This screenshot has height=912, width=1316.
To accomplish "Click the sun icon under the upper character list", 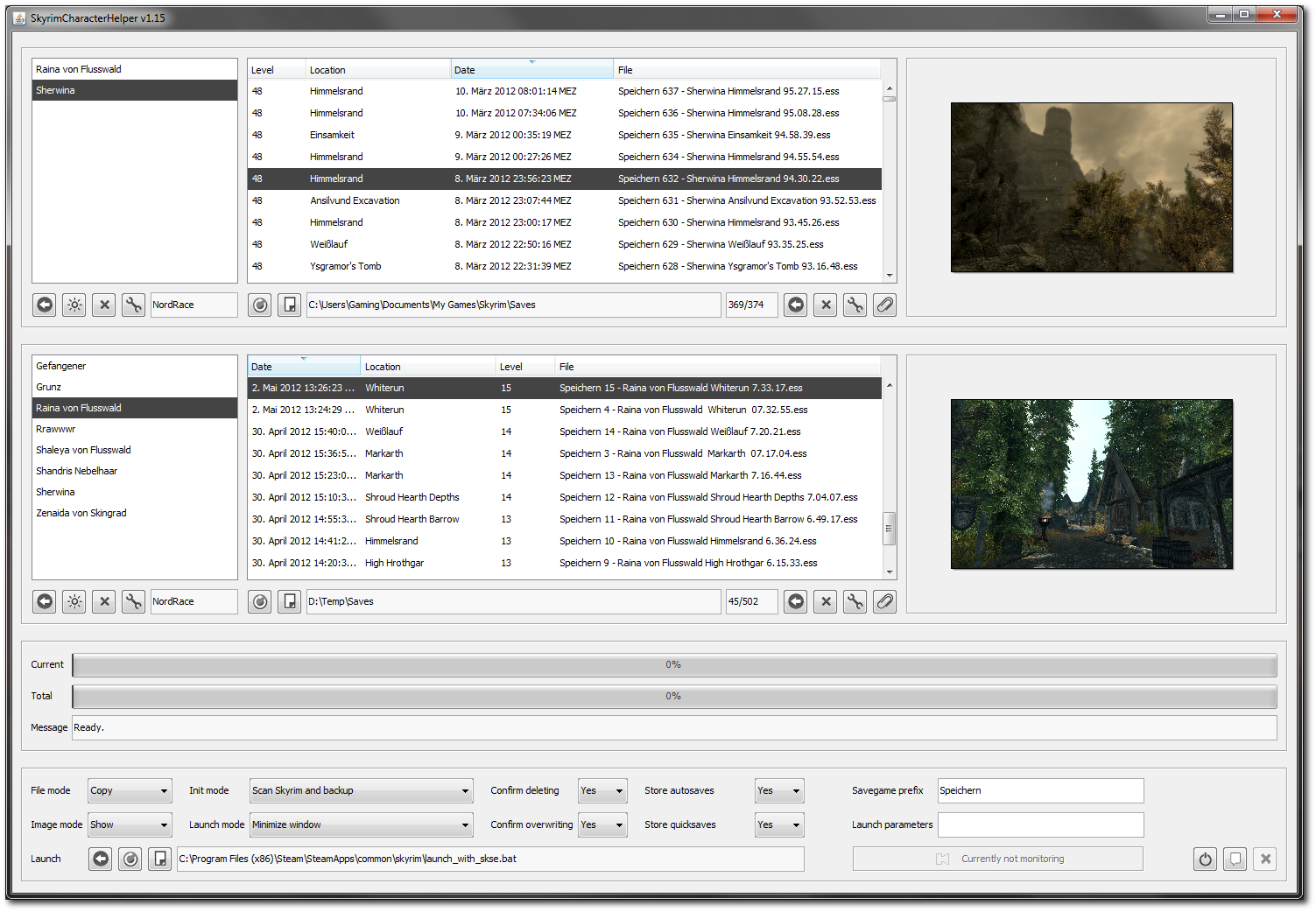I will tap(74, 305).
